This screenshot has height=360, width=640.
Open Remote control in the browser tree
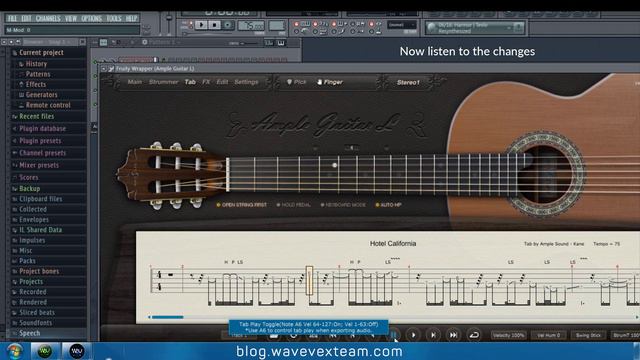click(48, 105)
